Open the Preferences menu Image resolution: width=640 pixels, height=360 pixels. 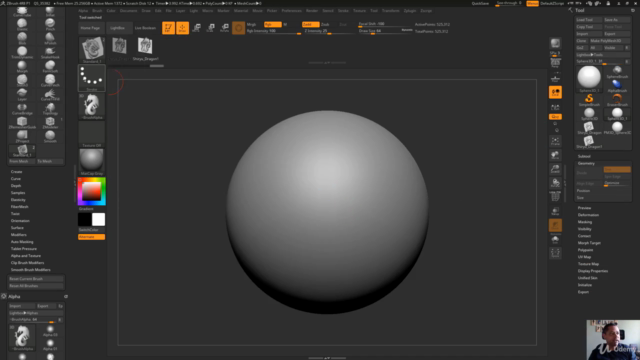291,11
